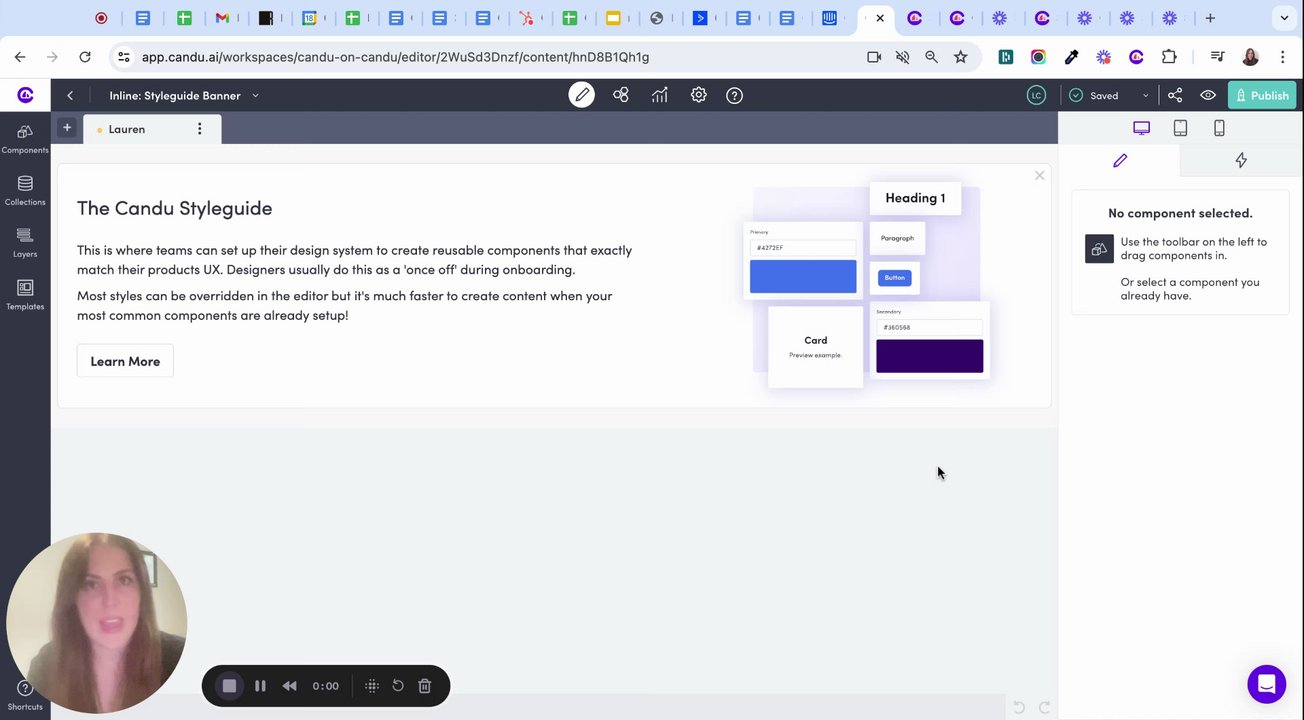Viewport: 1304px width, 720px height.
Task: Switch to tablet preview device
Action: (x=1180, y=128)
